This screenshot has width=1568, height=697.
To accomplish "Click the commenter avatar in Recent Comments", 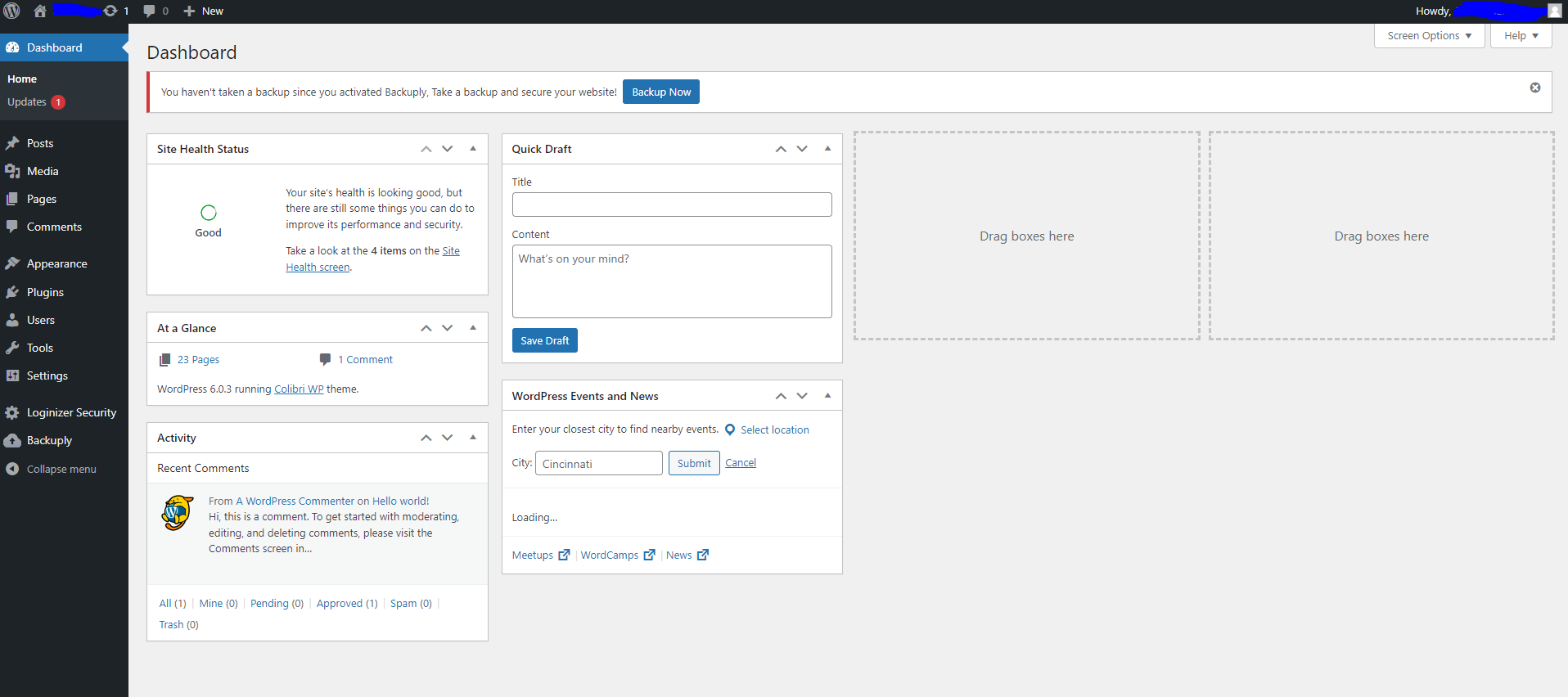I will 178,513.
